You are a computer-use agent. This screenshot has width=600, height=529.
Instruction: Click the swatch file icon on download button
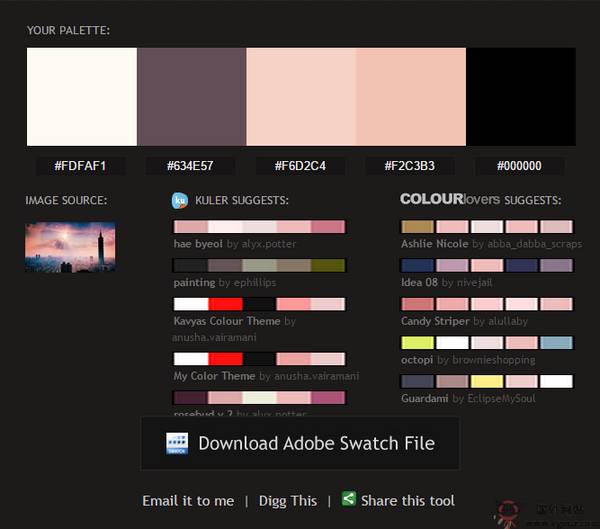click(x=177, y=444)
